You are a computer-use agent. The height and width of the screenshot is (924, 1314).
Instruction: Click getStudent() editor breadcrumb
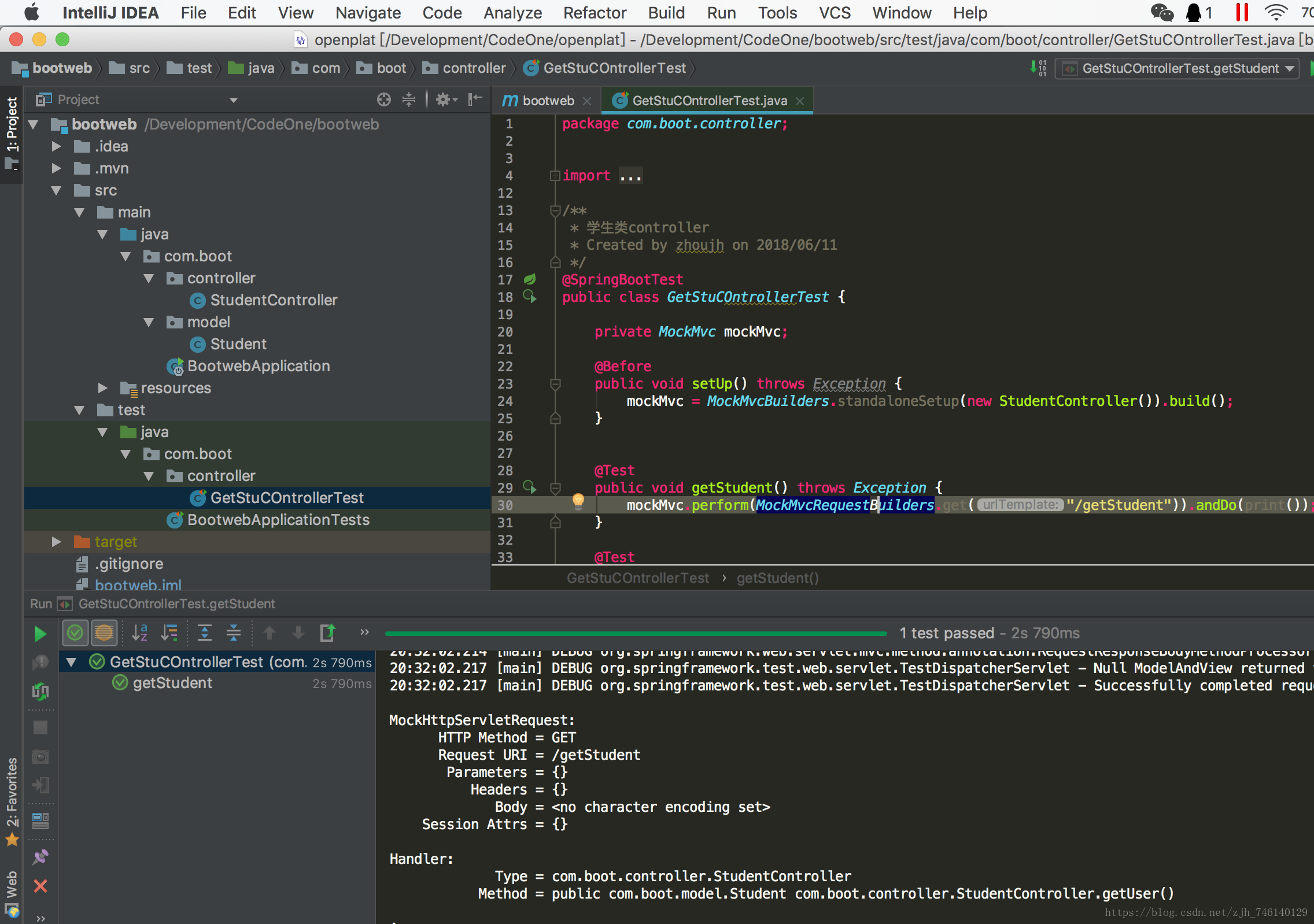point(777,578)
